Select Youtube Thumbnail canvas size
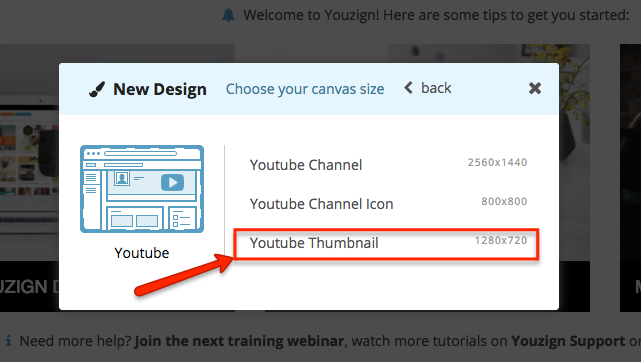This screenshot has height=362, width=641. tap(386, 244)
